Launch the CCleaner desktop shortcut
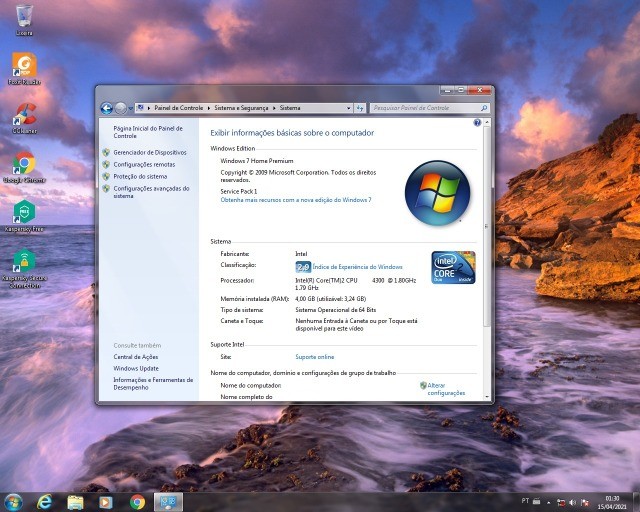 (24, 118)
